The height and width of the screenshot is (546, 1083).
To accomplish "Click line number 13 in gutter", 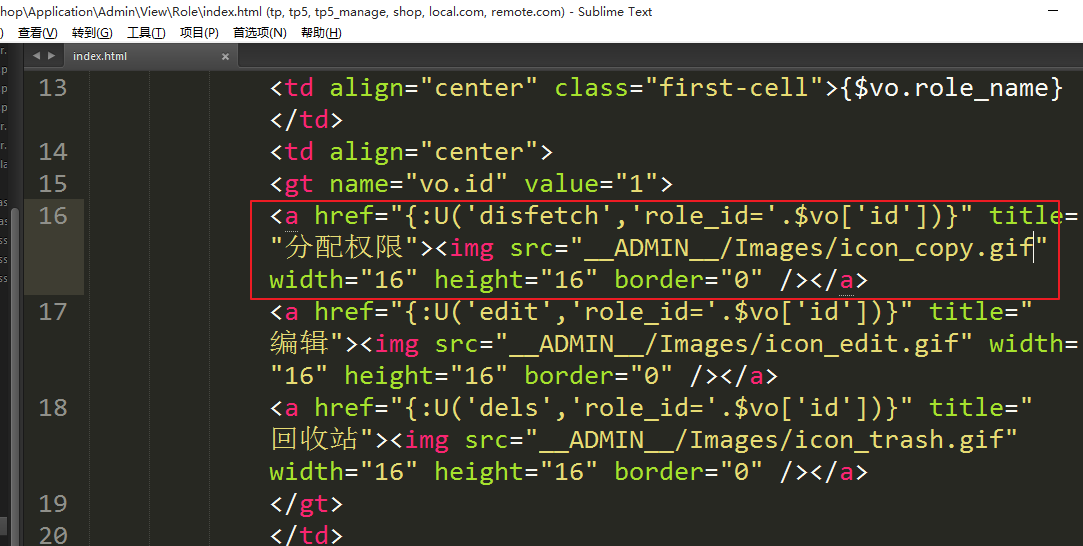I will [x=53, y=88].
